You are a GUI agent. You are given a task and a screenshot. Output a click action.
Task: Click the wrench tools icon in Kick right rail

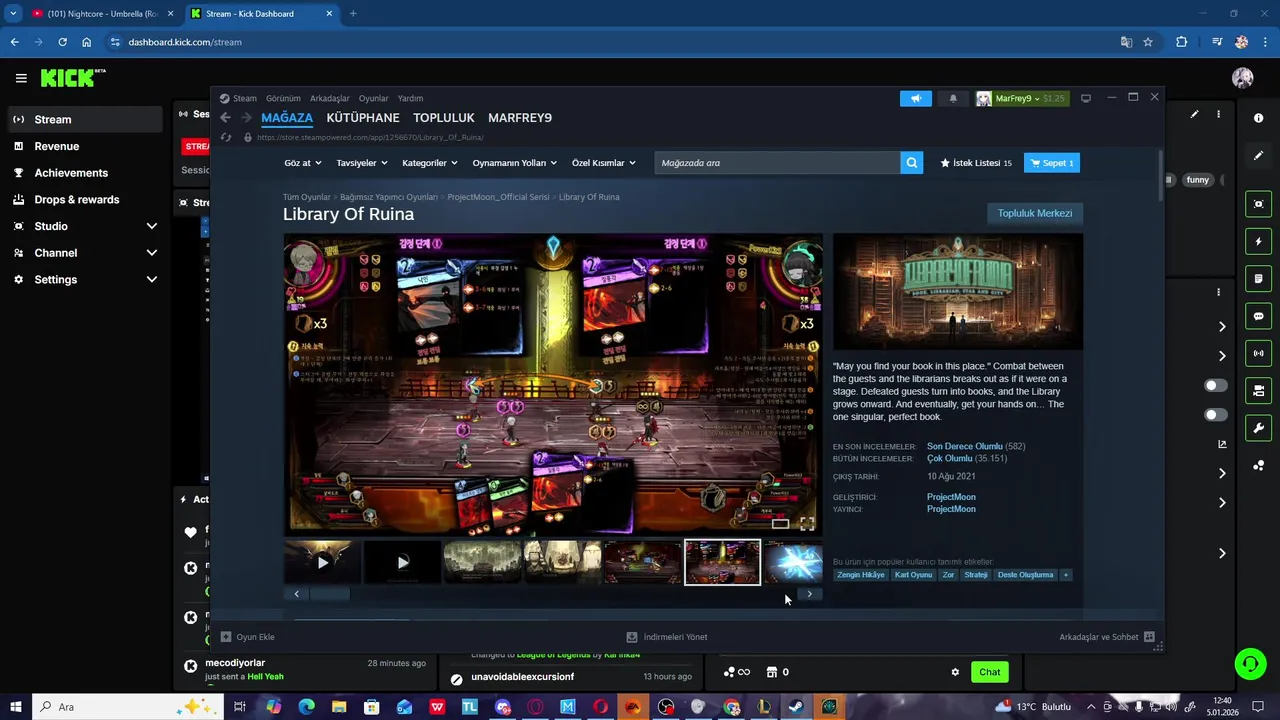pos(1258,428)
